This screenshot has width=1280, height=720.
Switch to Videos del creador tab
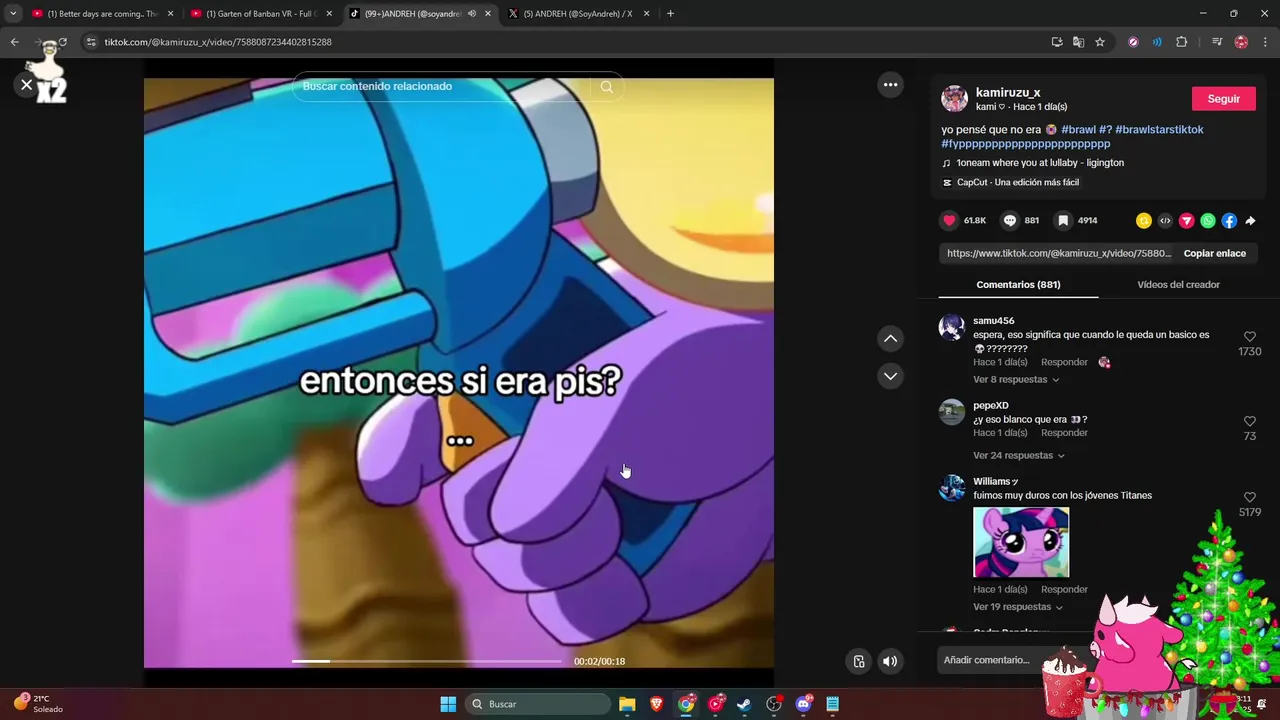point(1178,285)
